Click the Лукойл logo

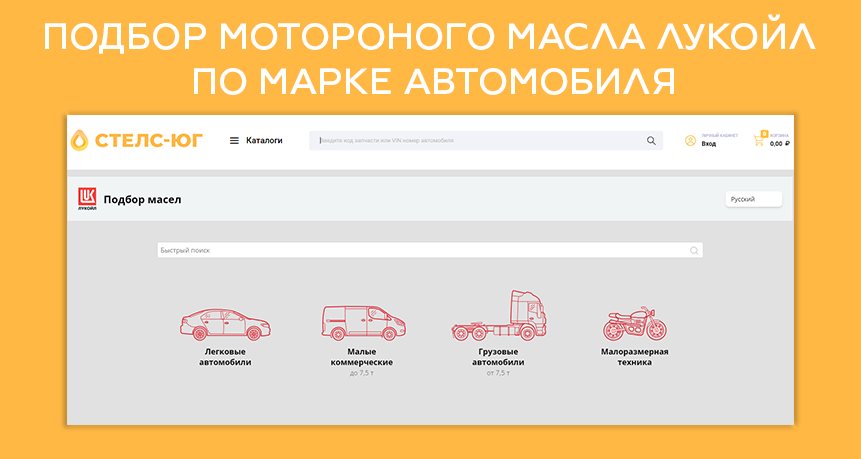tap(87, 199)
